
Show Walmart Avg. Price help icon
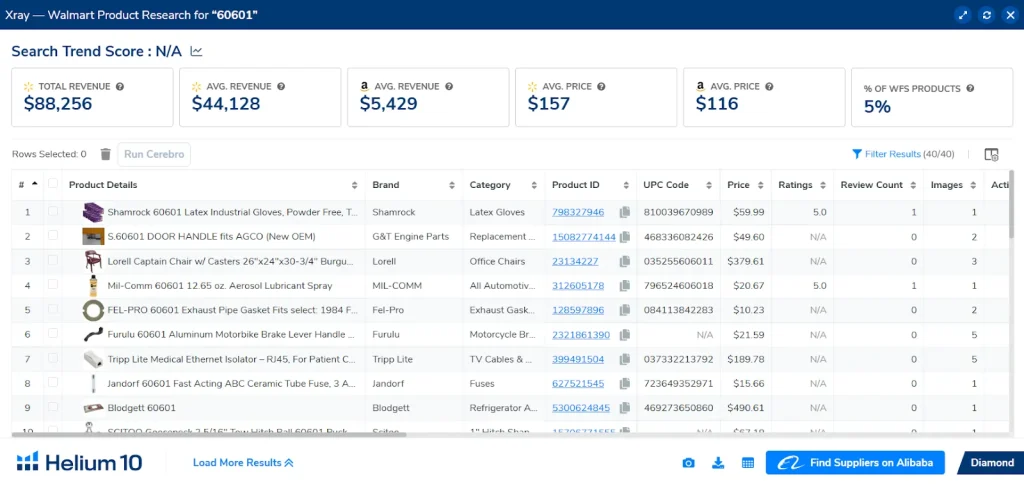point(601,86)
